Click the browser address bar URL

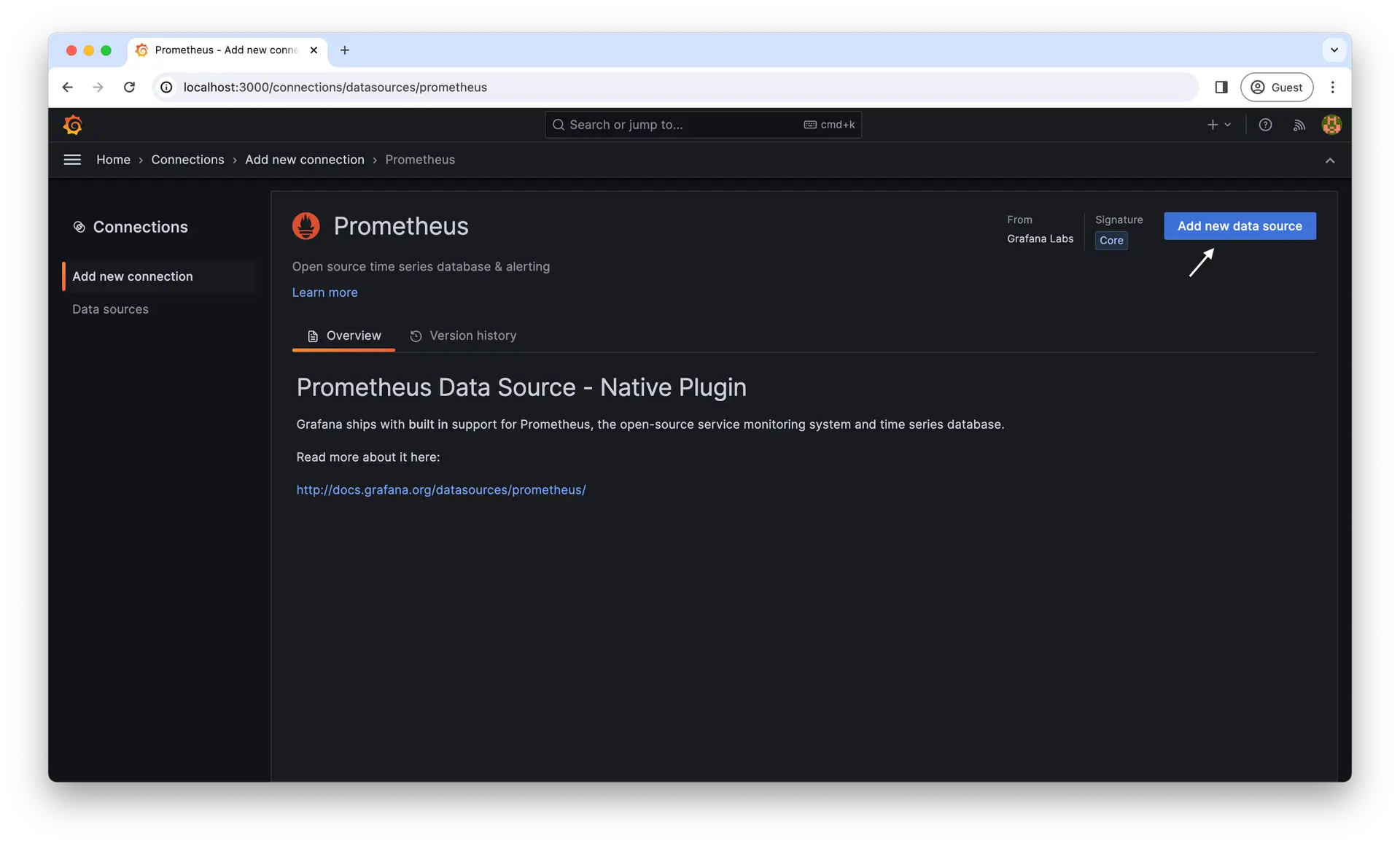click(335, 88)
